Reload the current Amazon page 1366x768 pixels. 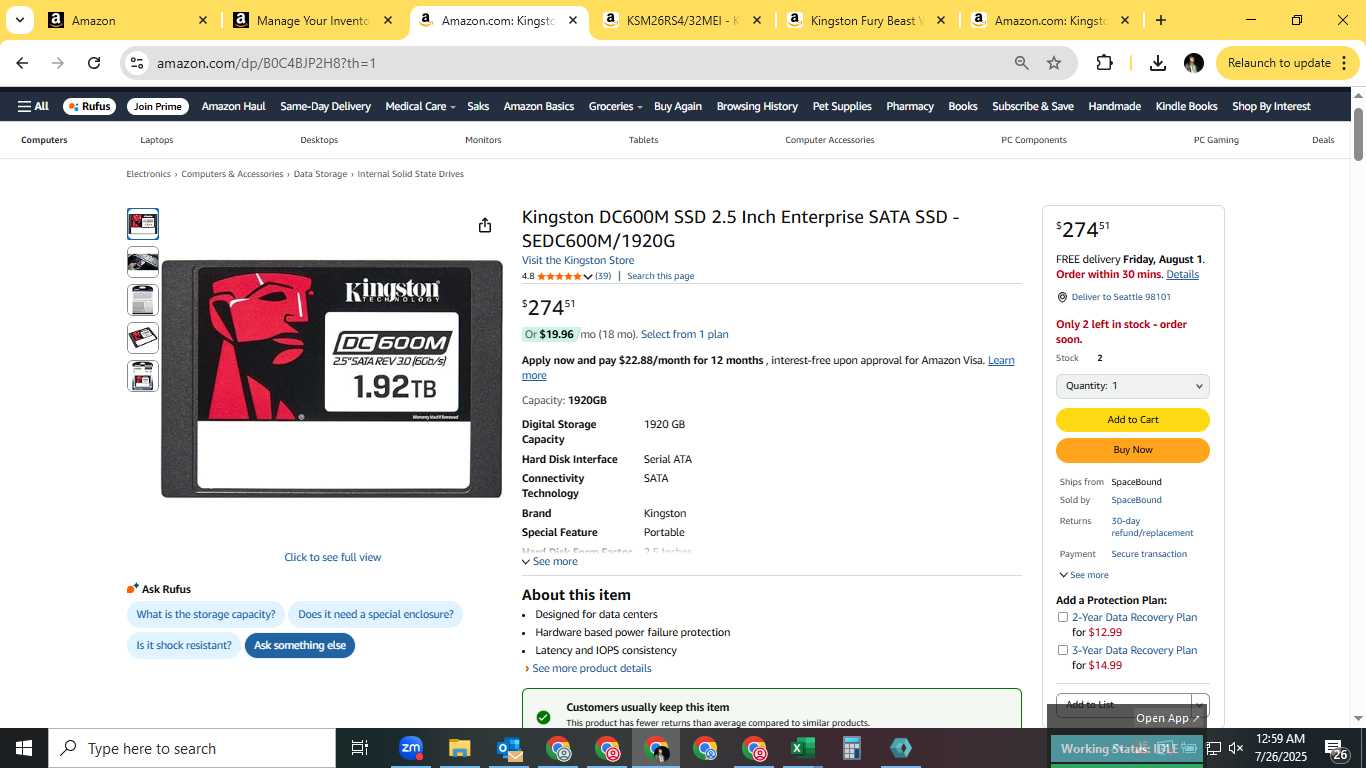tap(94, 63)
